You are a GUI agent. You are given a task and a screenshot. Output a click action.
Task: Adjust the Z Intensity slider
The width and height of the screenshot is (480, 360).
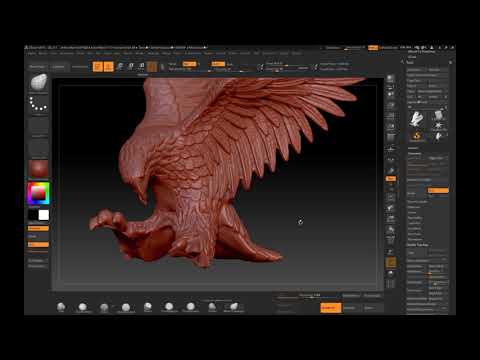tap(230, 70)
